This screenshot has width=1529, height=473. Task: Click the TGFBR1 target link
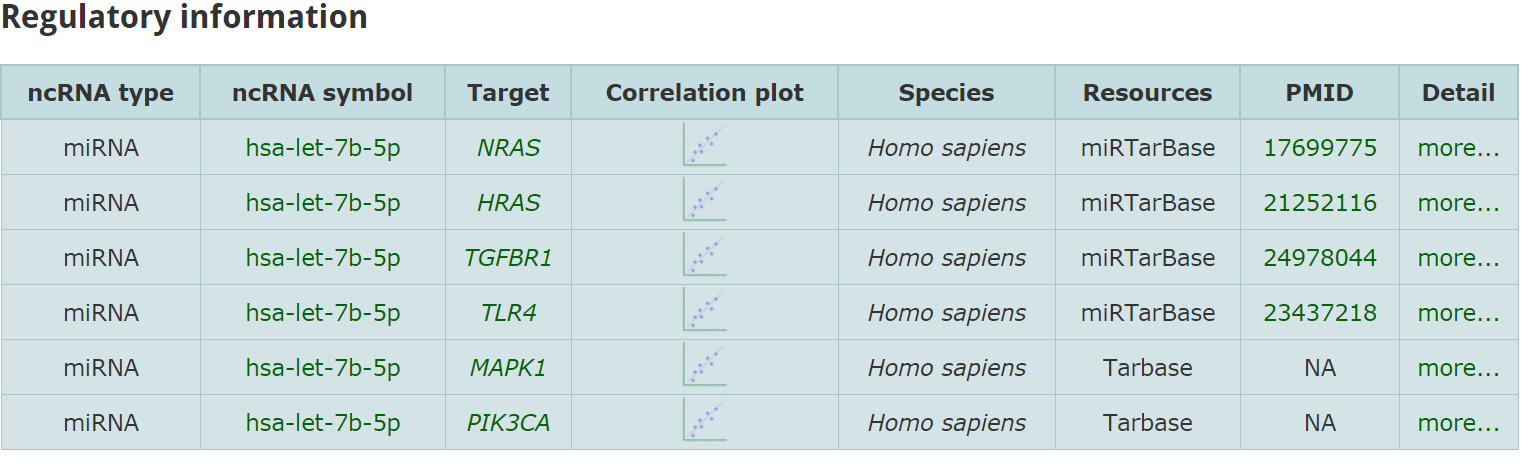pyautogui.click(x=508, y=258)
